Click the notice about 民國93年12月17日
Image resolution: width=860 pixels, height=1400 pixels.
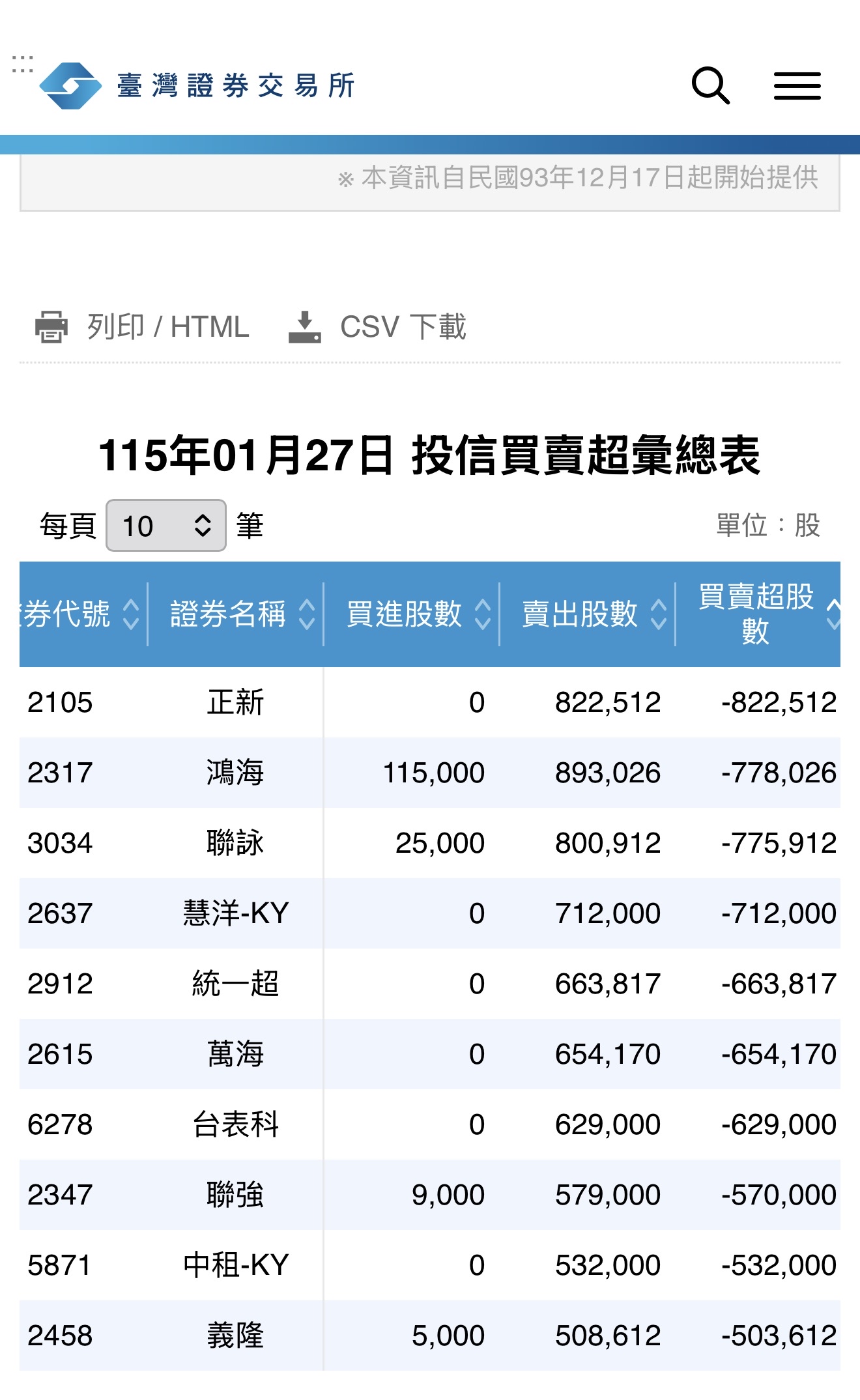(x=578, y=177)
